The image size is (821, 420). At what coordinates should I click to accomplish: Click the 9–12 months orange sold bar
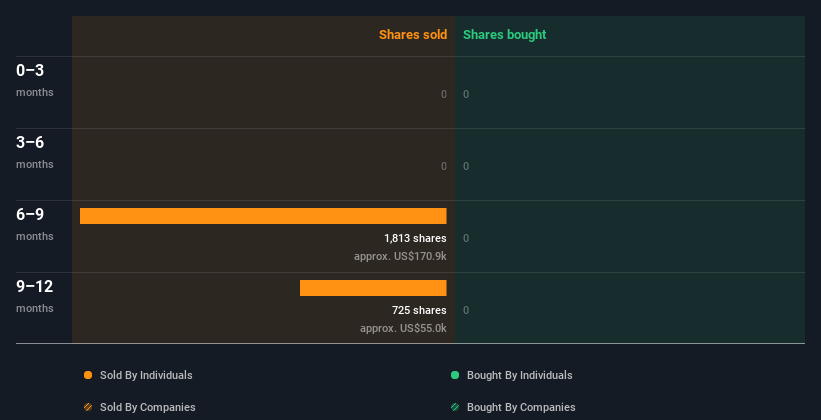pyautogui.click(x=373, y=288)
